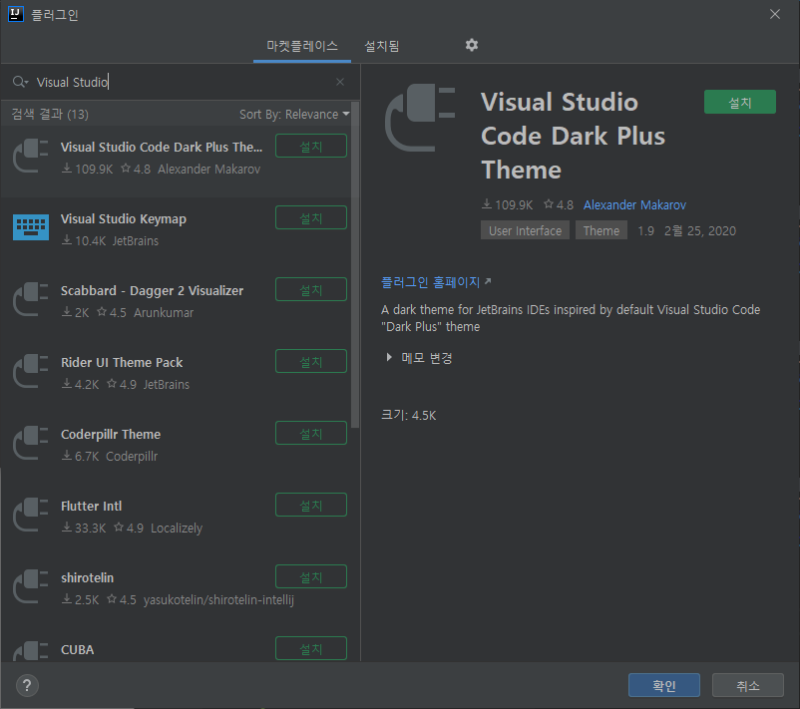Click the IntelliJ logo in title bar

click(x=16, y=14)
